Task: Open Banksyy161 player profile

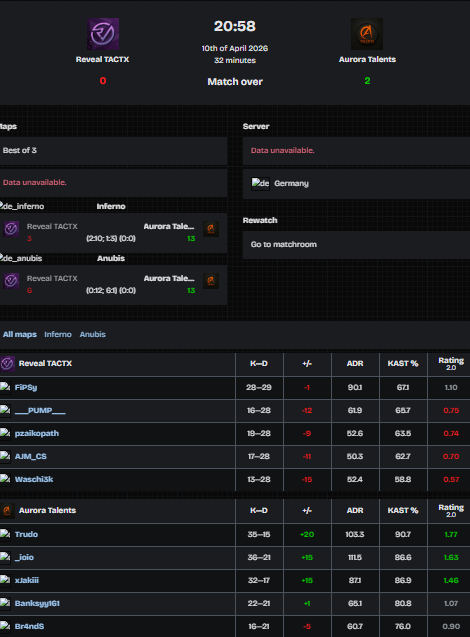Action: [37, 603]
